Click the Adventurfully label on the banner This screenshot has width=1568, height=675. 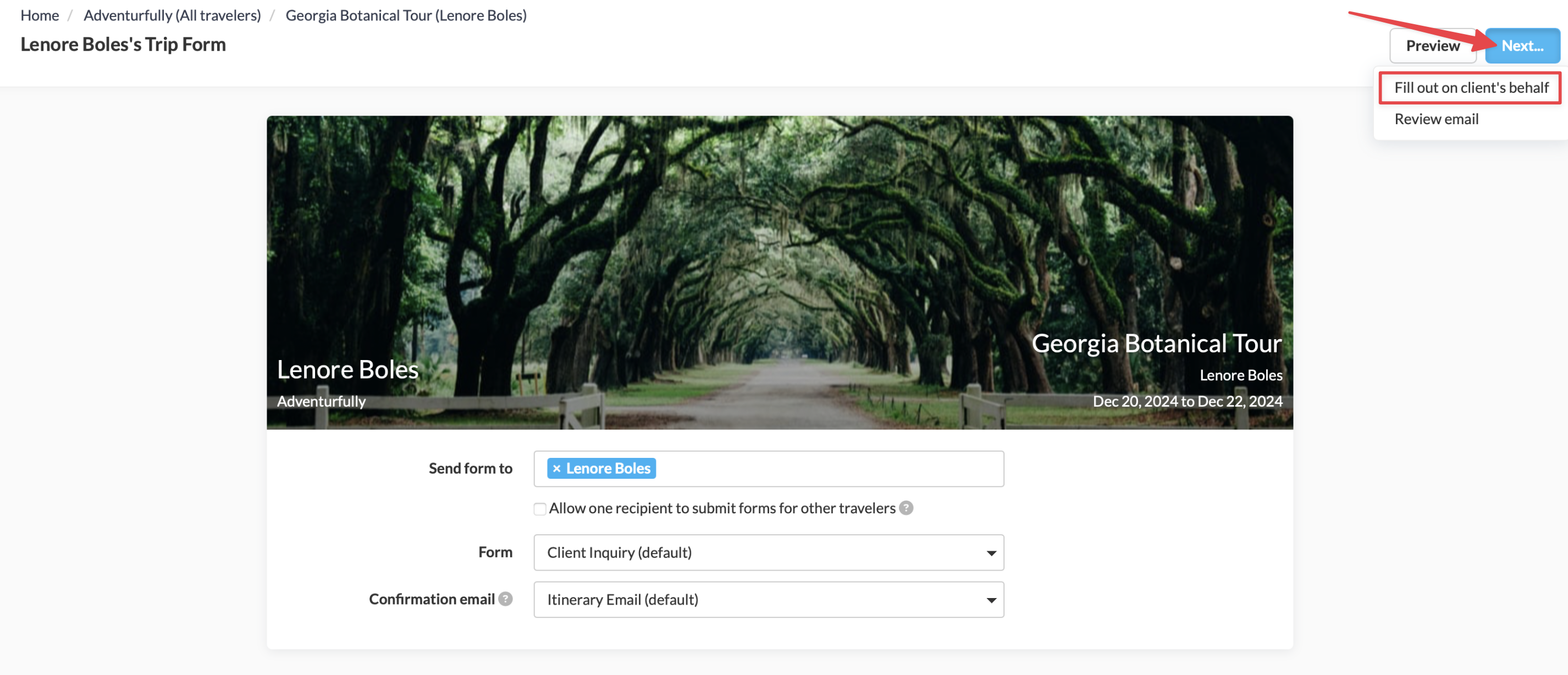click(321, 402)
